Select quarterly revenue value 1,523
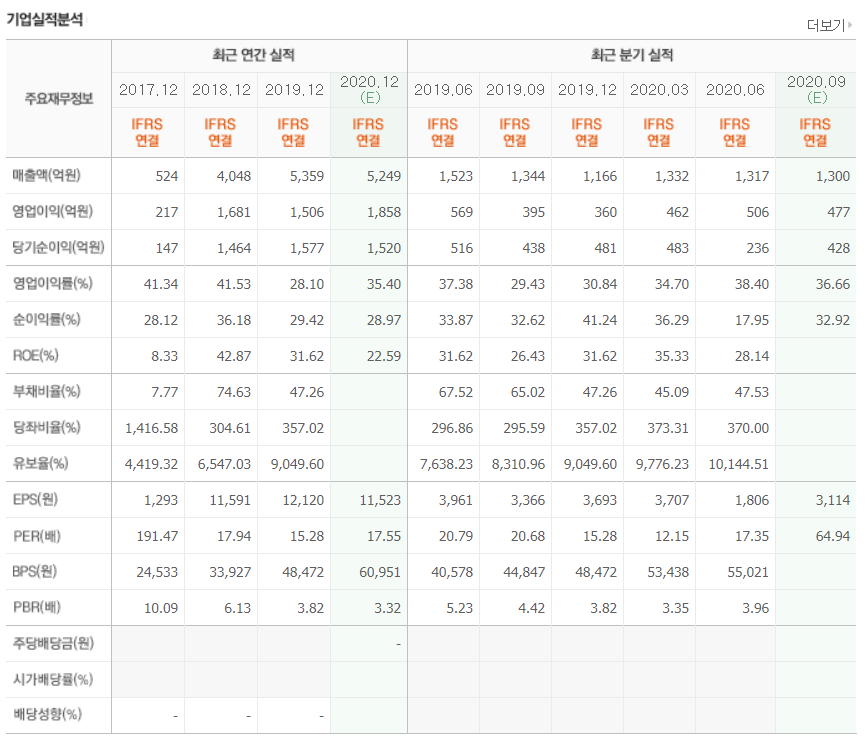Image resolution: width=866 pixels, height=738 pixels. [x=456, y=176]
